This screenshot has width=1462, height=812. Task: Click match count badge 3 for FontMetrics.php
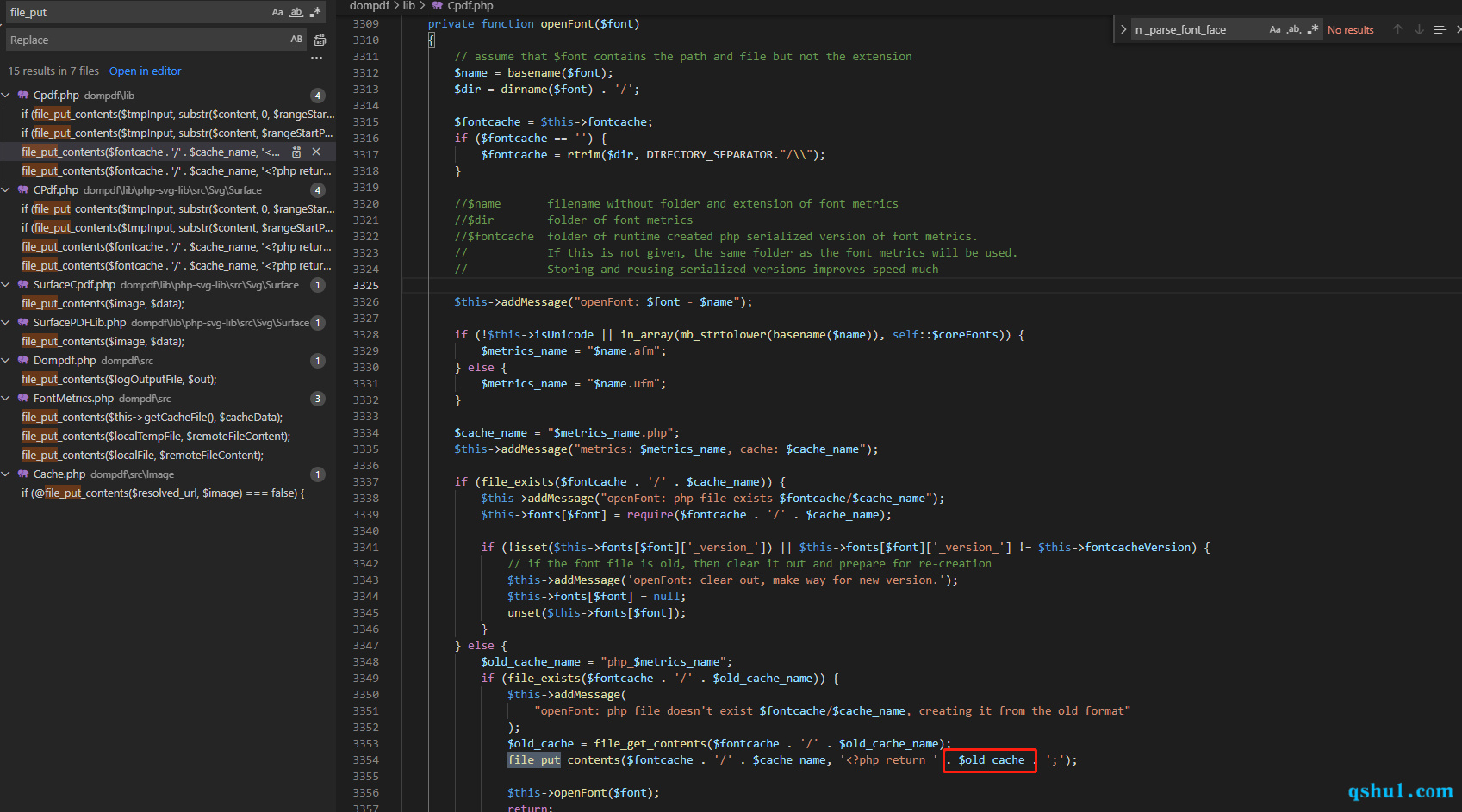(318, 399)
